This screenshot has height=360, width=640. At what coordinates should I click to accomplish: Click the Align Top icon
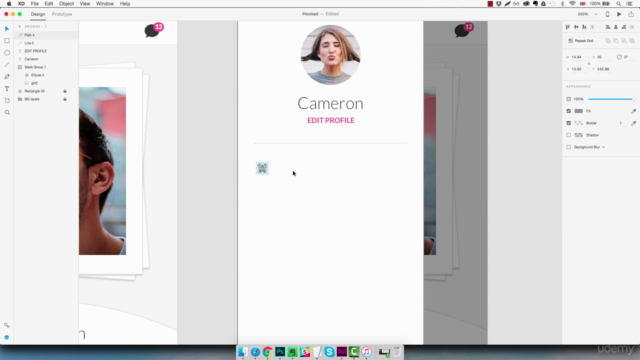[x=568, y=27]
